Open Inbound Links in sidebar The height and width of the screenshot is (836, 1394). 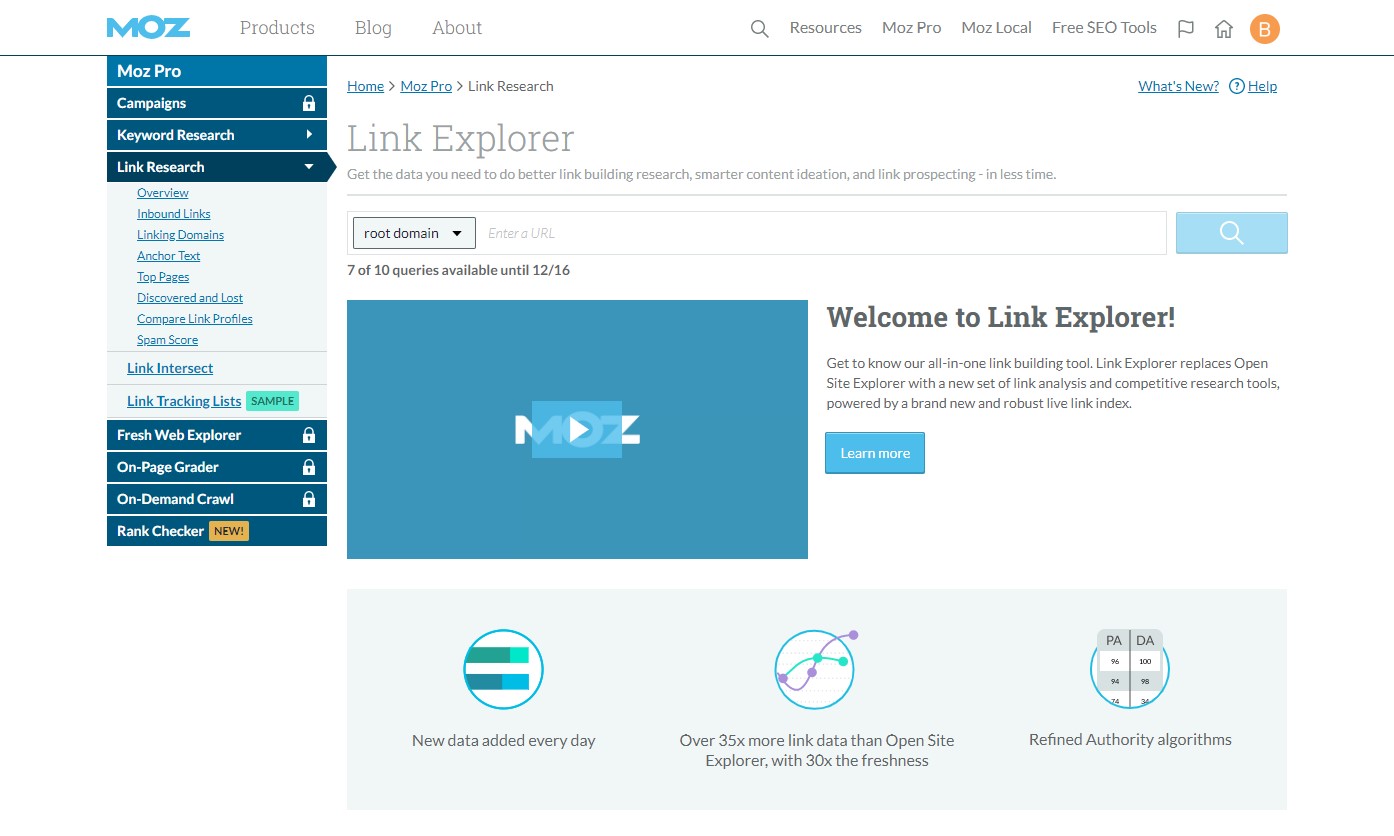coord(174,214)
